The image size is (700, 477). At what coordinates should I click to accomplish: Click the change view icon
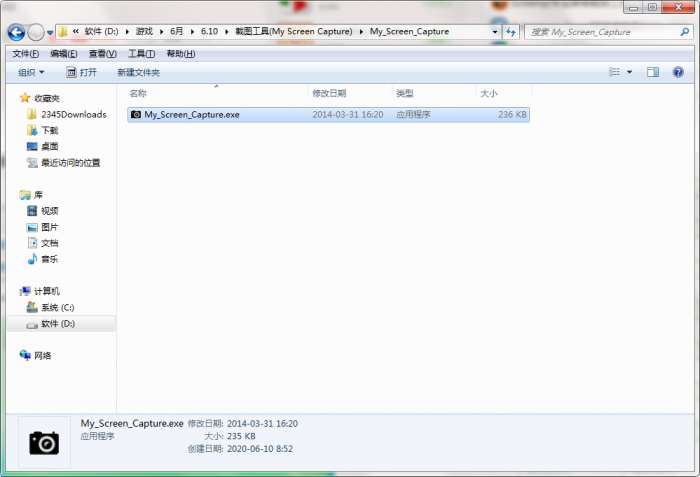click(614, 72)
